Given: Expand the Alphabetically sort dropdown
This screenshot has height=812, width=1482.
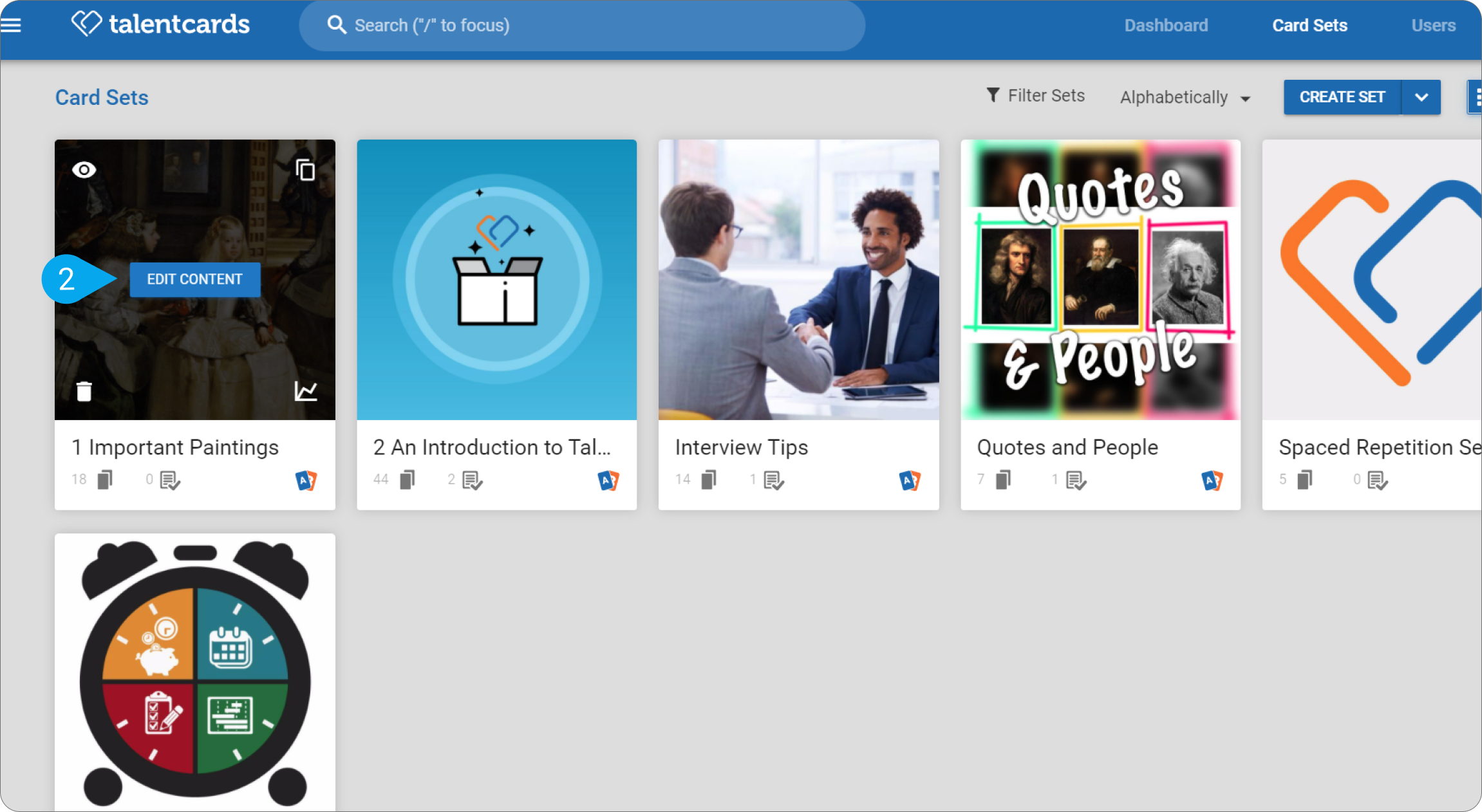Looking at the screenshot, I should tap(1185, 97).
